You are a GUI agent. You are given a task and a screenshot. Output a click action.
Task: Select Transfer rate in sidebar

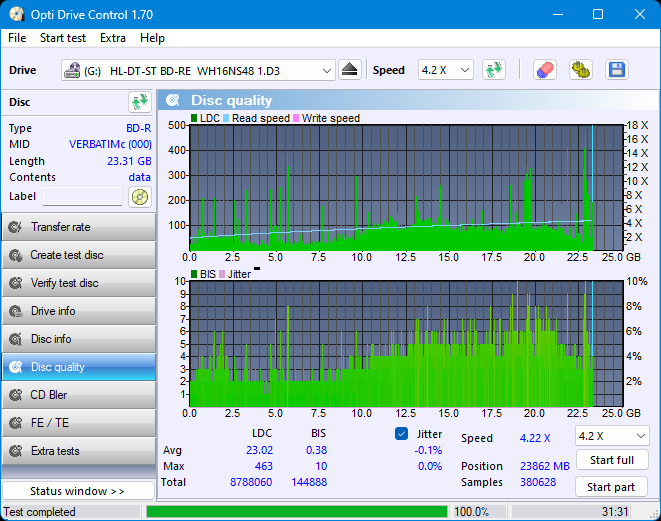[x=78, y=227]
